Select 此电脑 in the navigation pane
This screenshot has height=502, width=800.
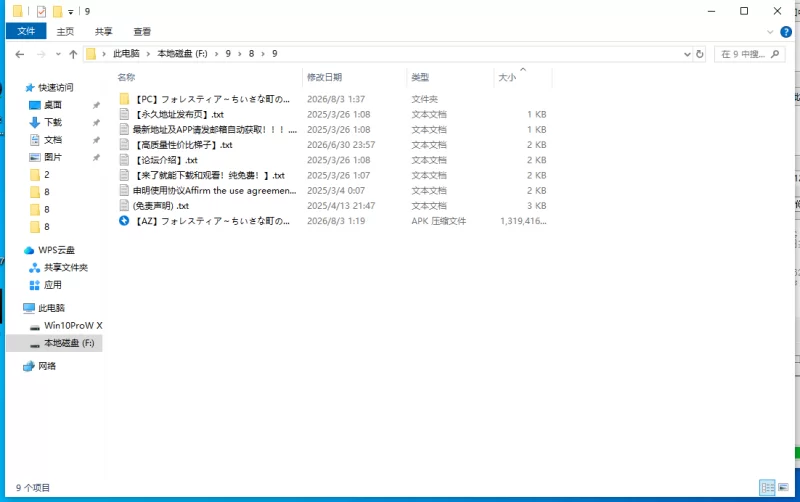(51, 308)
